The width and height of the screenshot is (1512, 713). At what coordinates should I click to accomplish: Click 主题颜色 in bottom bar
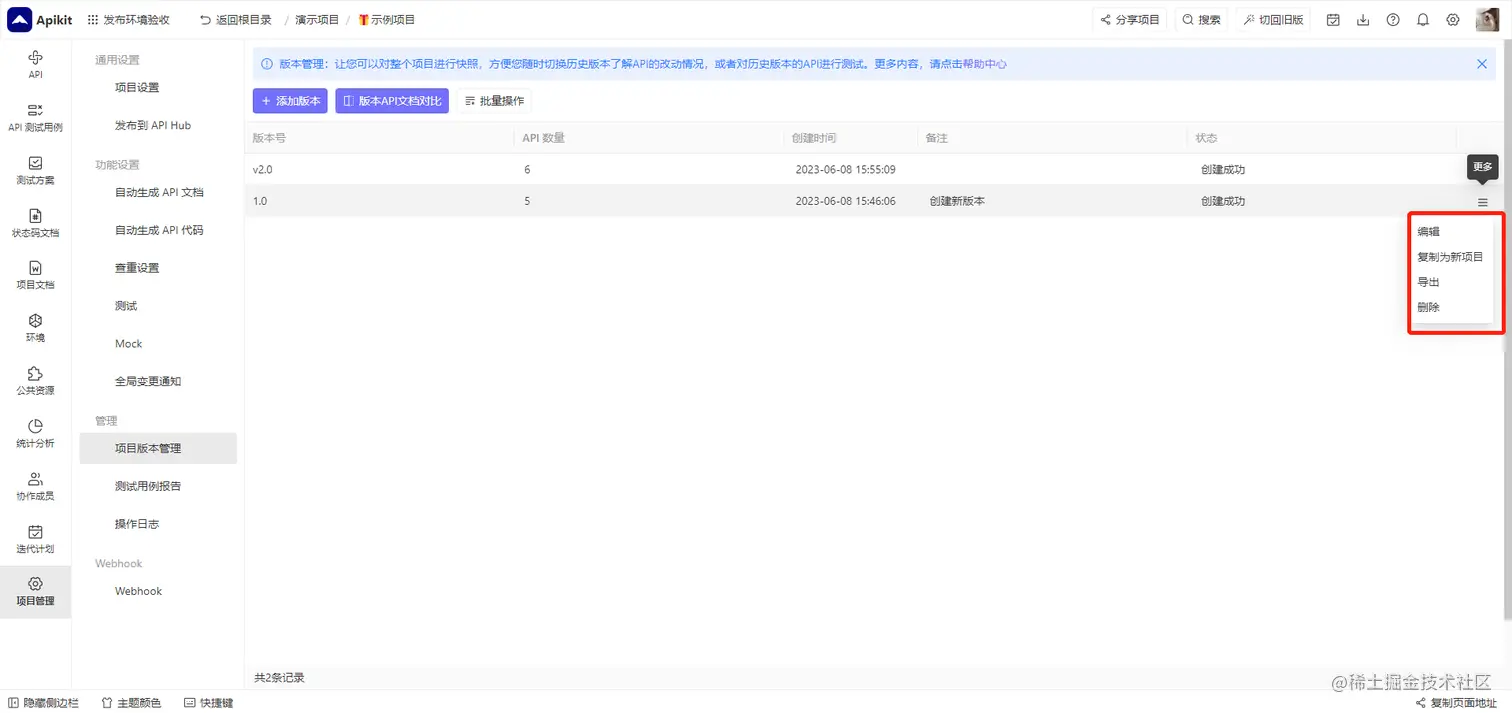(x=131, y=703)
